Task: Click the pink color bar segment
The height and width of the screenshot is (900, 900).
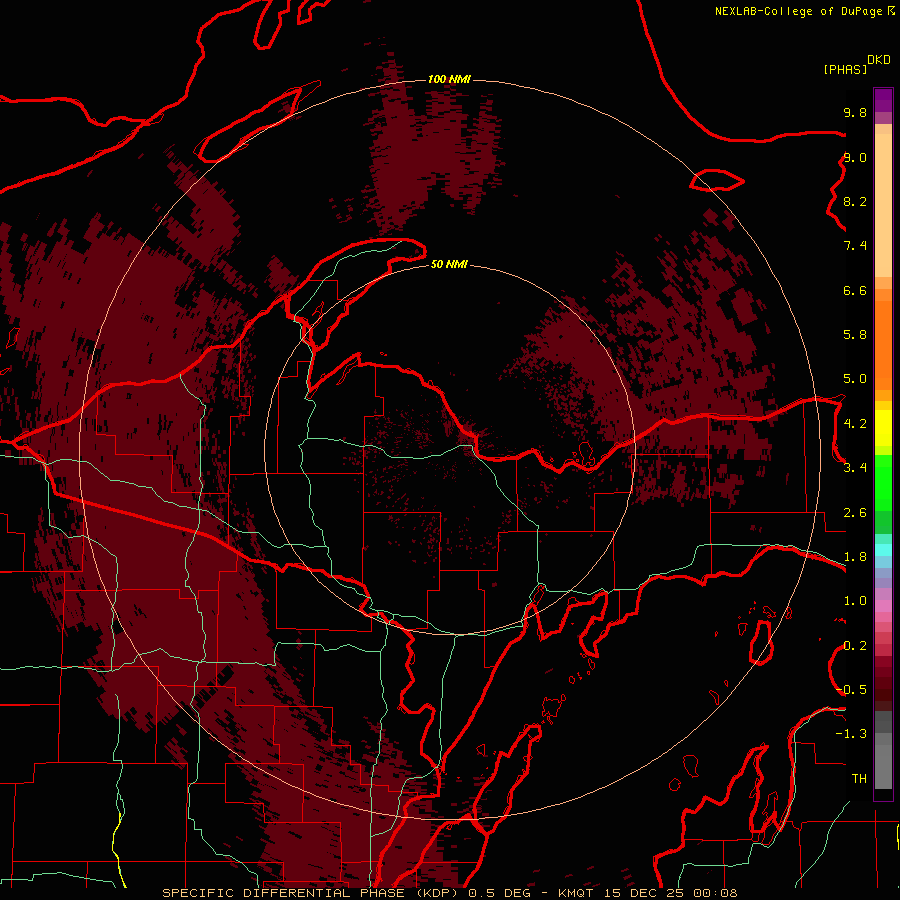Action: pyautogui.click(x=883, y=606)
